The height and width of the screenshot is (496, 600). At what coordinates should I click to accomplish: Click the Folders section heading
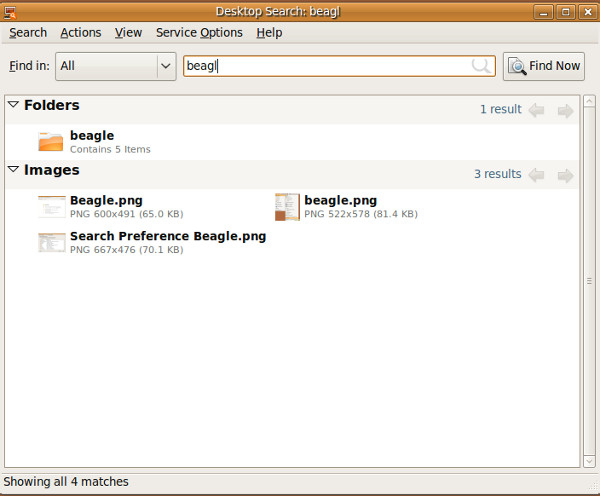click(x=52, y=105)
